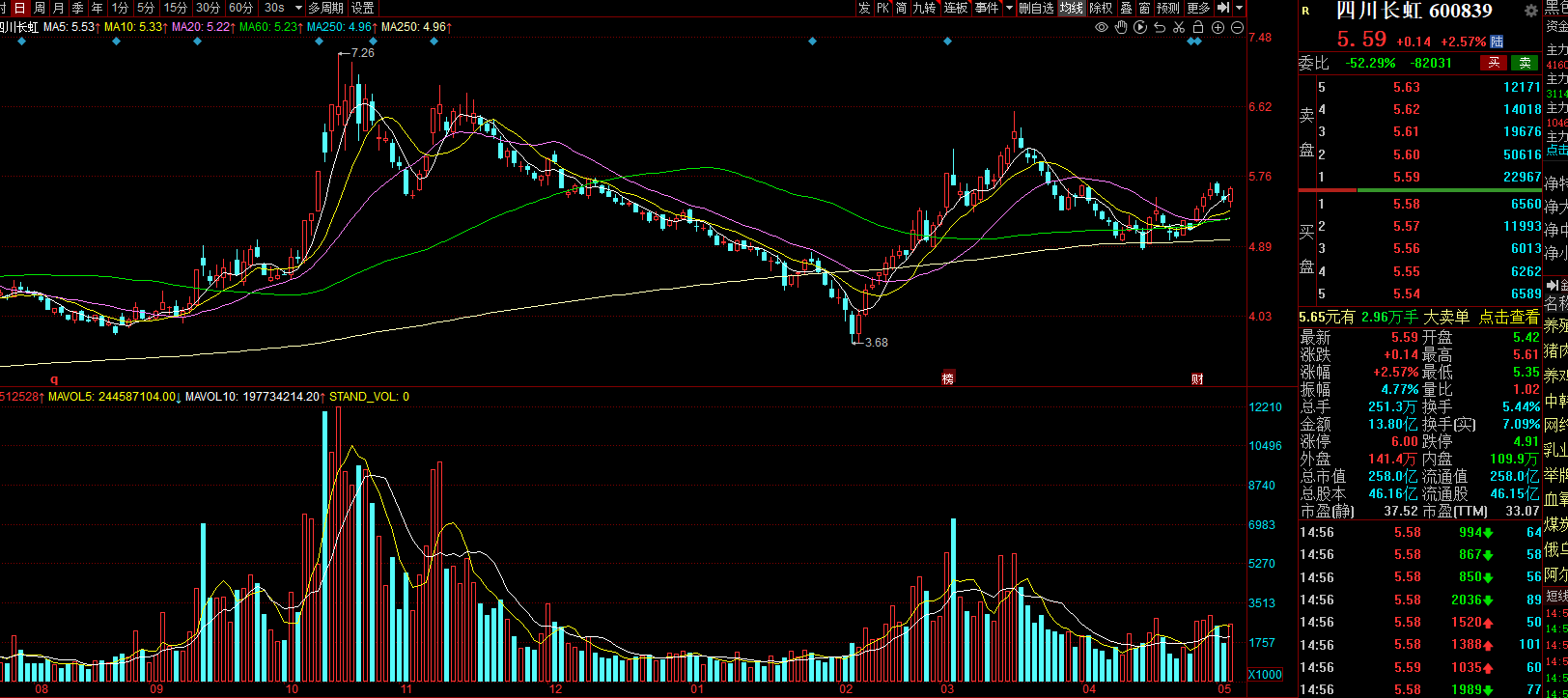Screen dimensions: 1568x698
Task: Toggle the padlock lock icon
Action: (x=1198, y=27)
